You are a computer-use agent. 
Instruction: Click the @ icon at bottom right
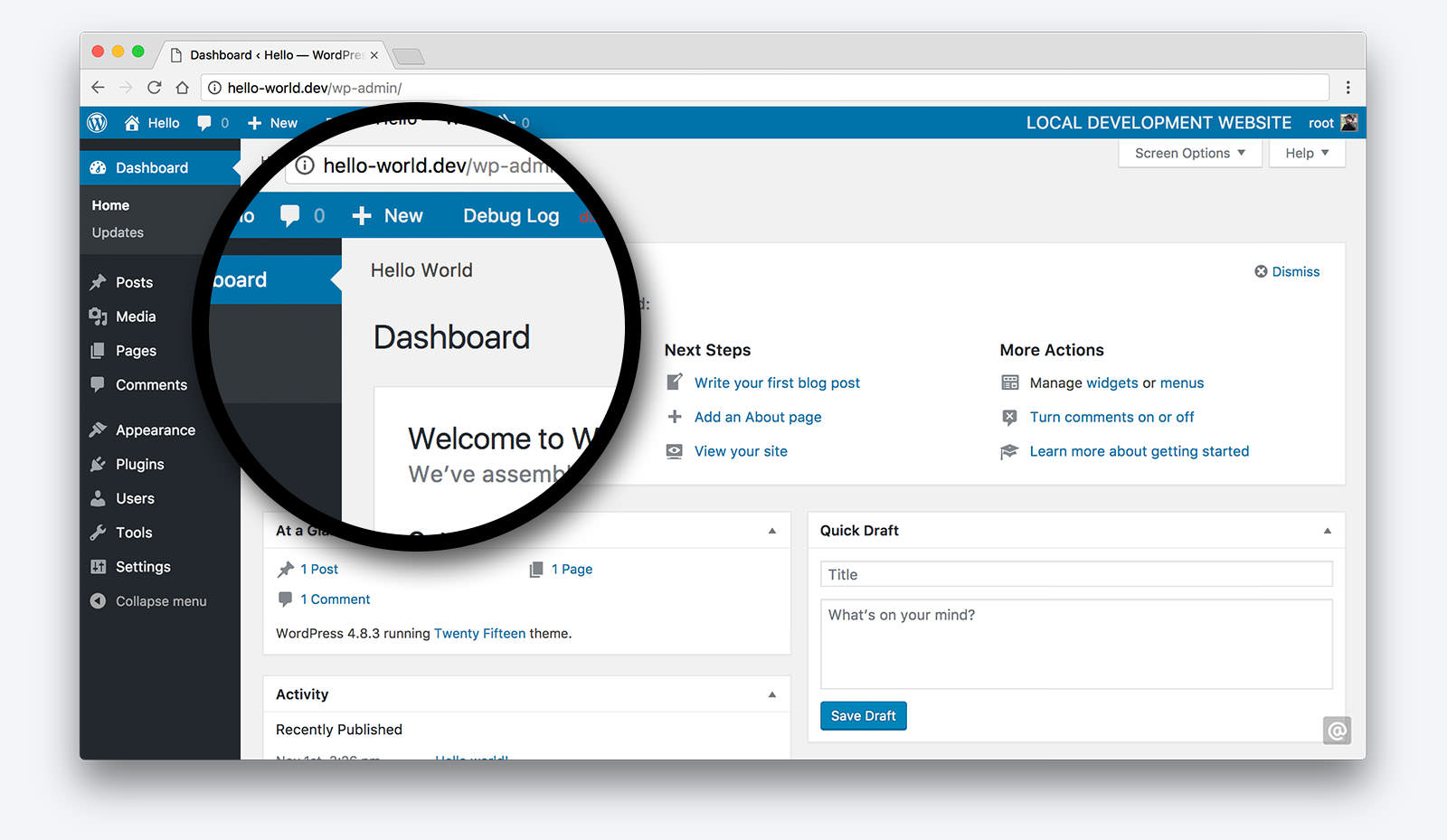[x=1337, y=730]
